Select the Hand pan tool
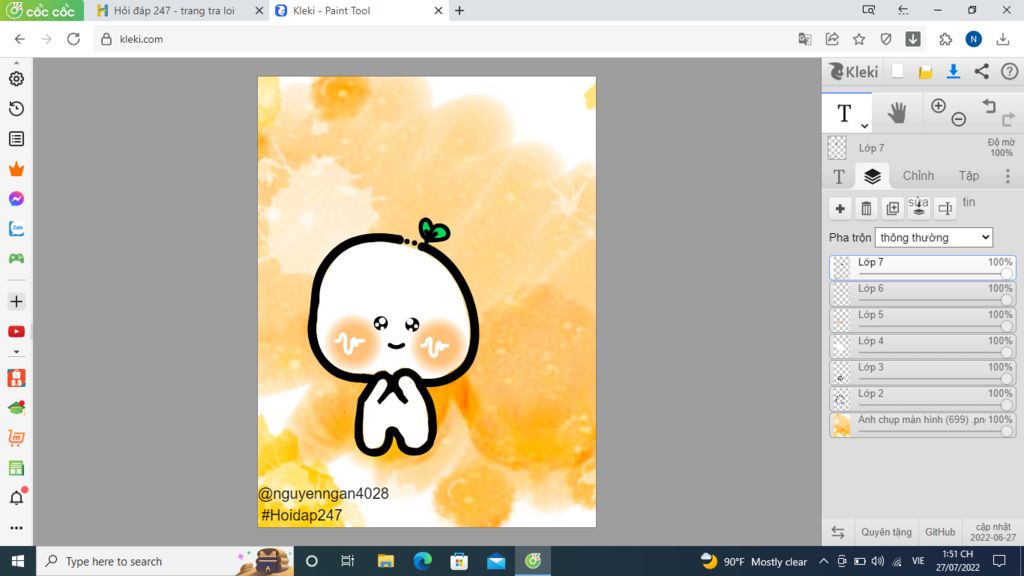1024x576 pixels. (x=897, y=113)
